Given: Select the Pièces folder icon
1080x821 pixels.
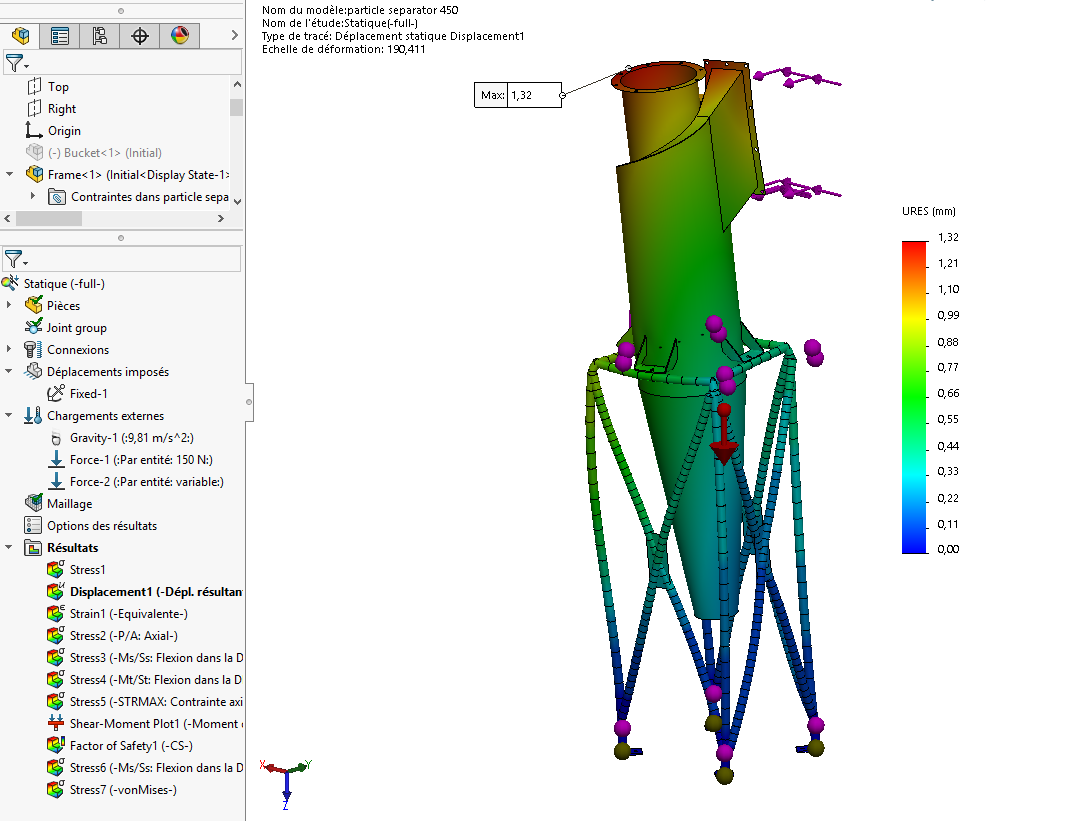Looking at the screenshot, I should point(34,305).
